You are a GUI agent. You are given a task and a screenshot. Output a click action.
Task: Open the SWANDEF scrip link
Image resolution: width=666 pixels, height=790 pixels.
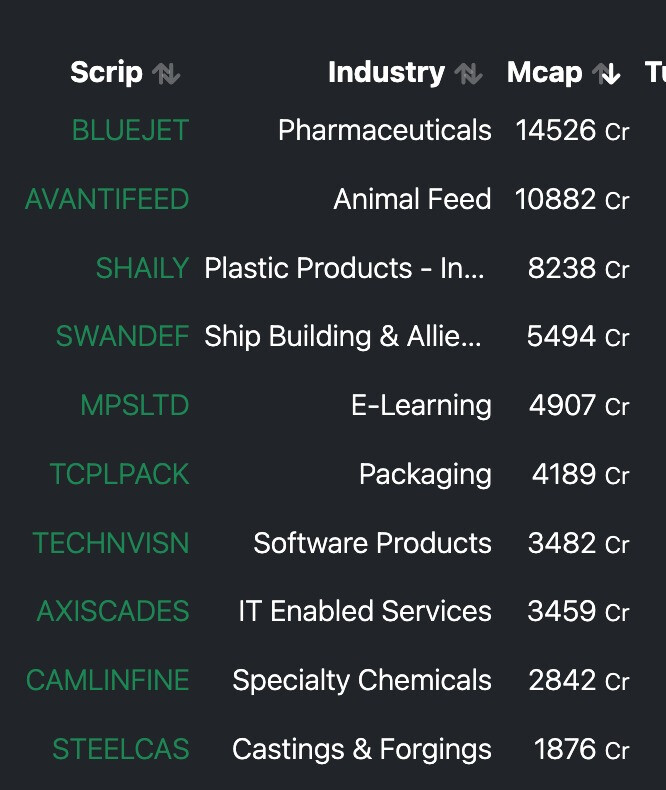pyautogui.click(x=122, y=336)
